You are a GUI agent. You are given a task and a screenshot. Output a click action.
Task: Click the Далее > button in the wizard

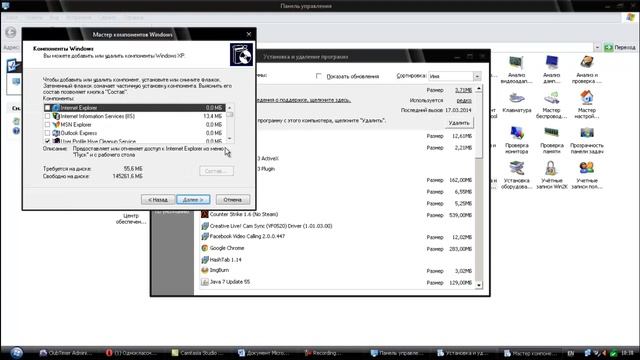[x=193, y=200]
